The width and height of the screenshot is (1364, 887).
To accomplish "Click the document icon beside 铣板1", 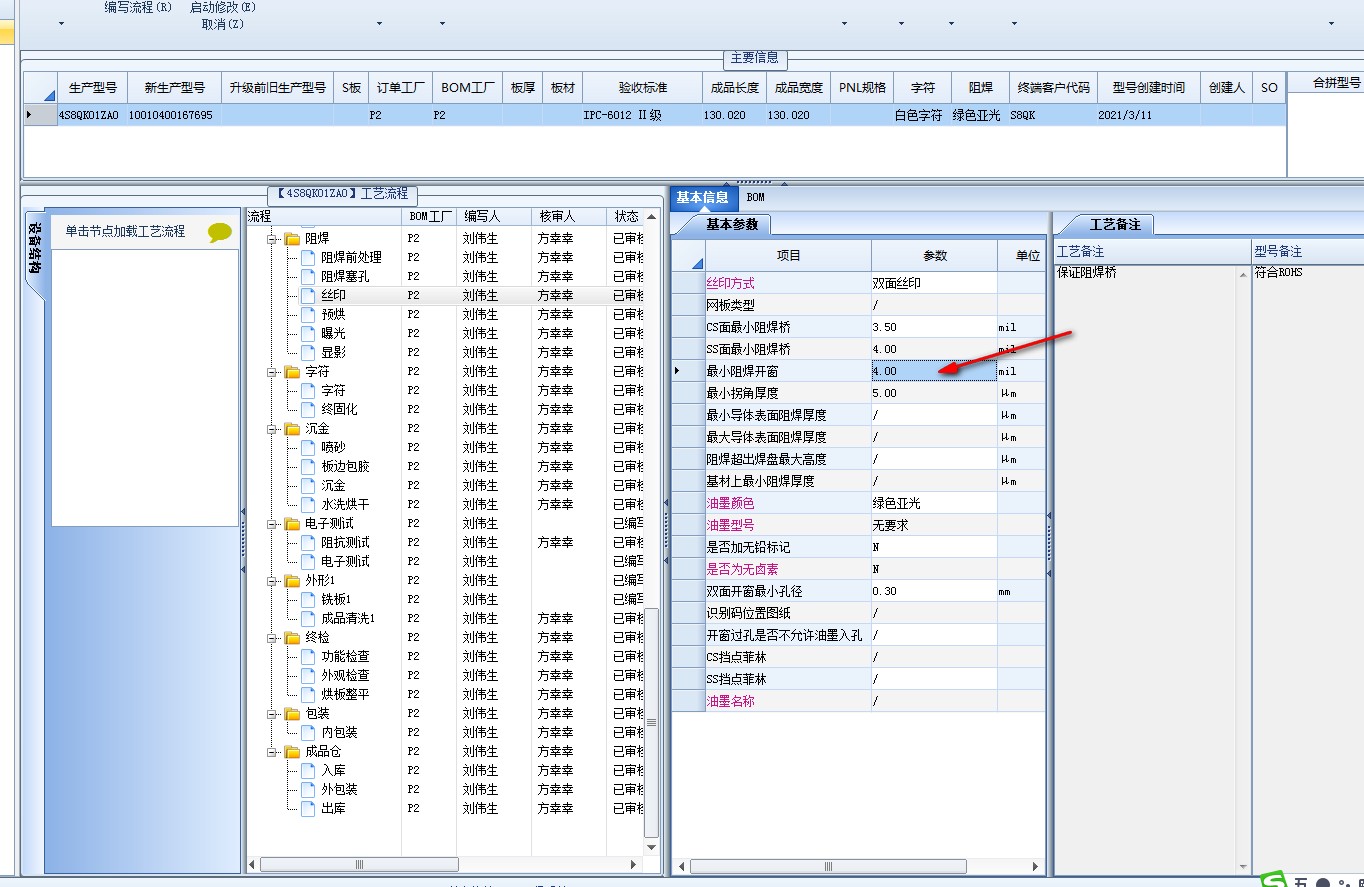I will pyautogui.click(x=308, y=600).
